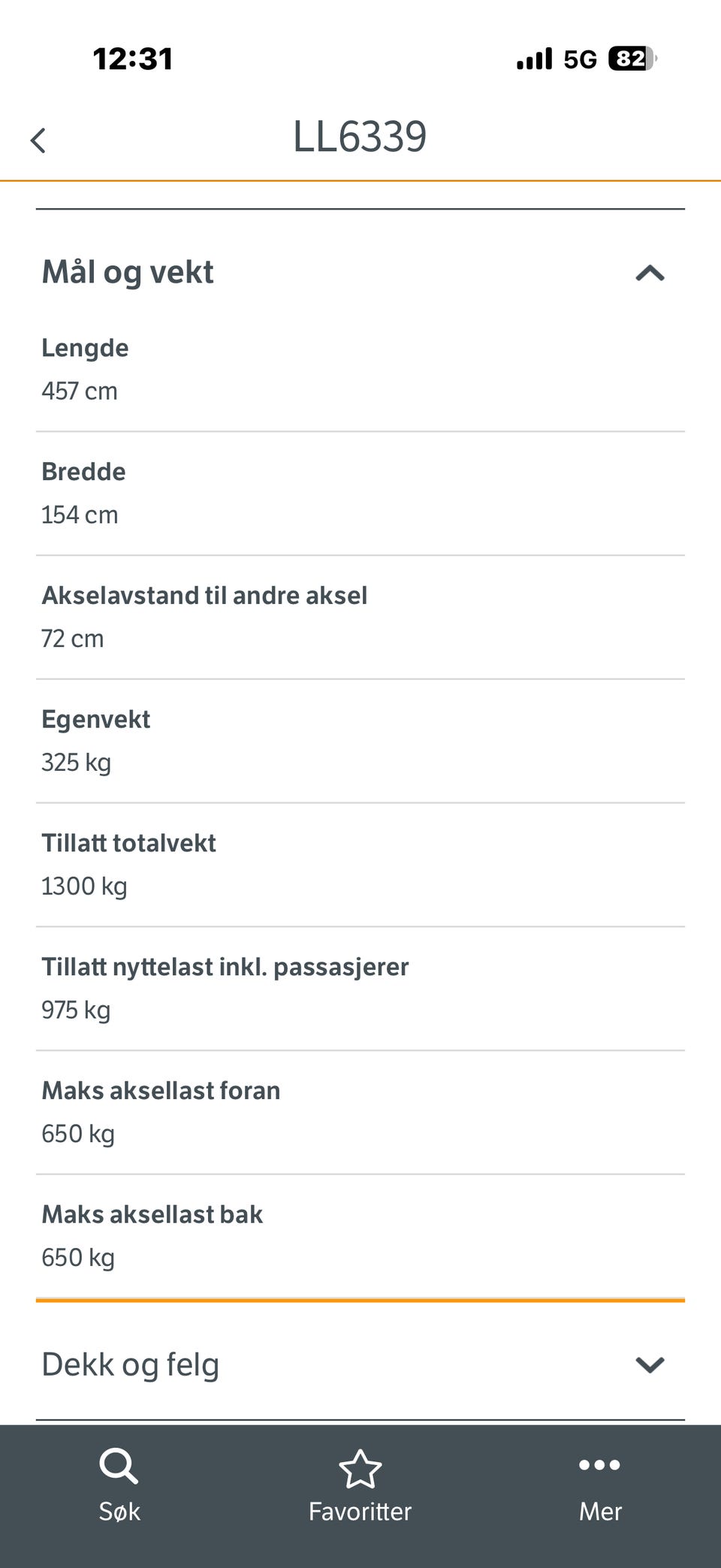Tap Maks aksellast foran entry
Viewport: 721px width, 1568px height.
point(360,1112)
